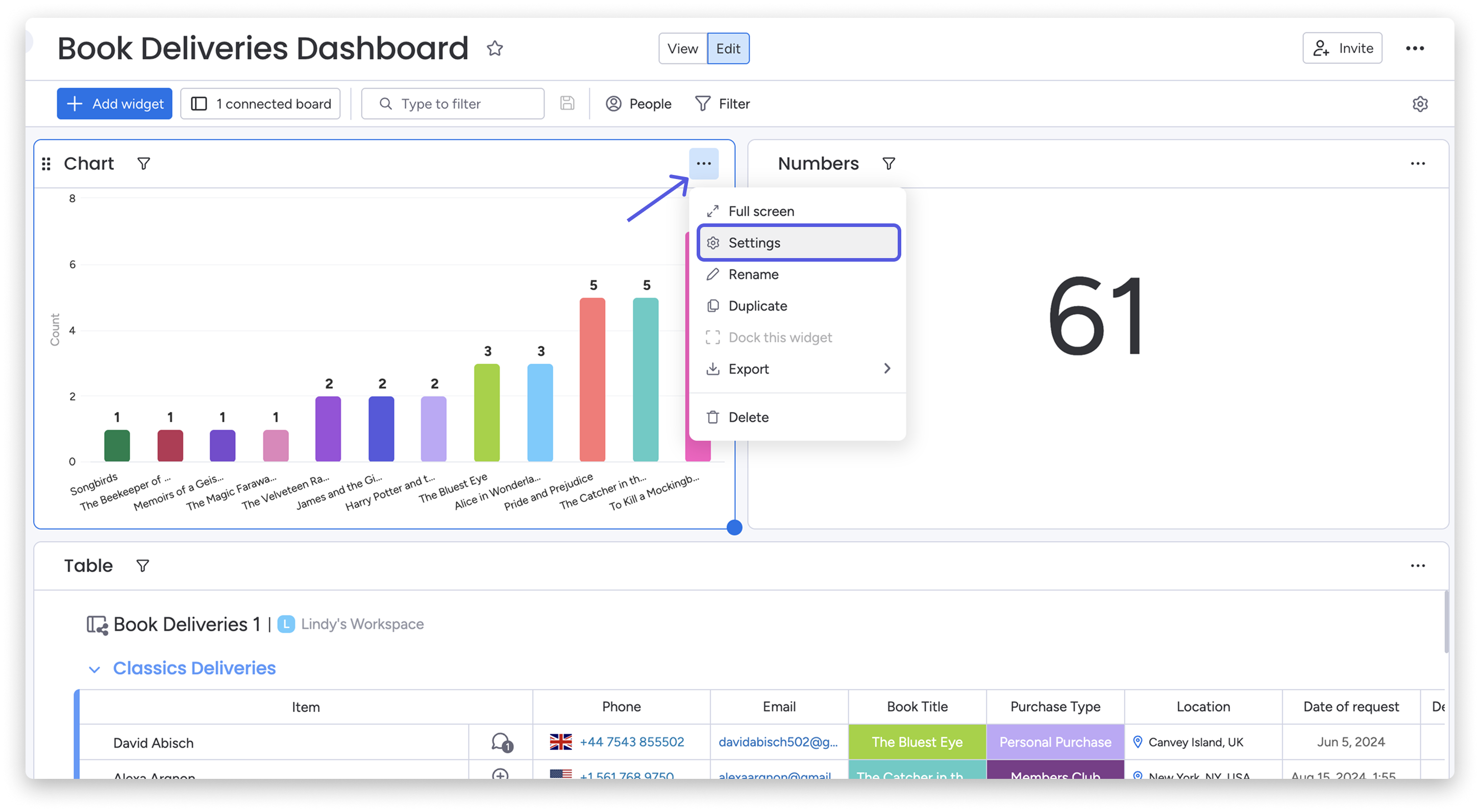This screenshot has width=1480, height=812.
Task: Click the David Abisch item name
Action: click(x=154, y=743)
